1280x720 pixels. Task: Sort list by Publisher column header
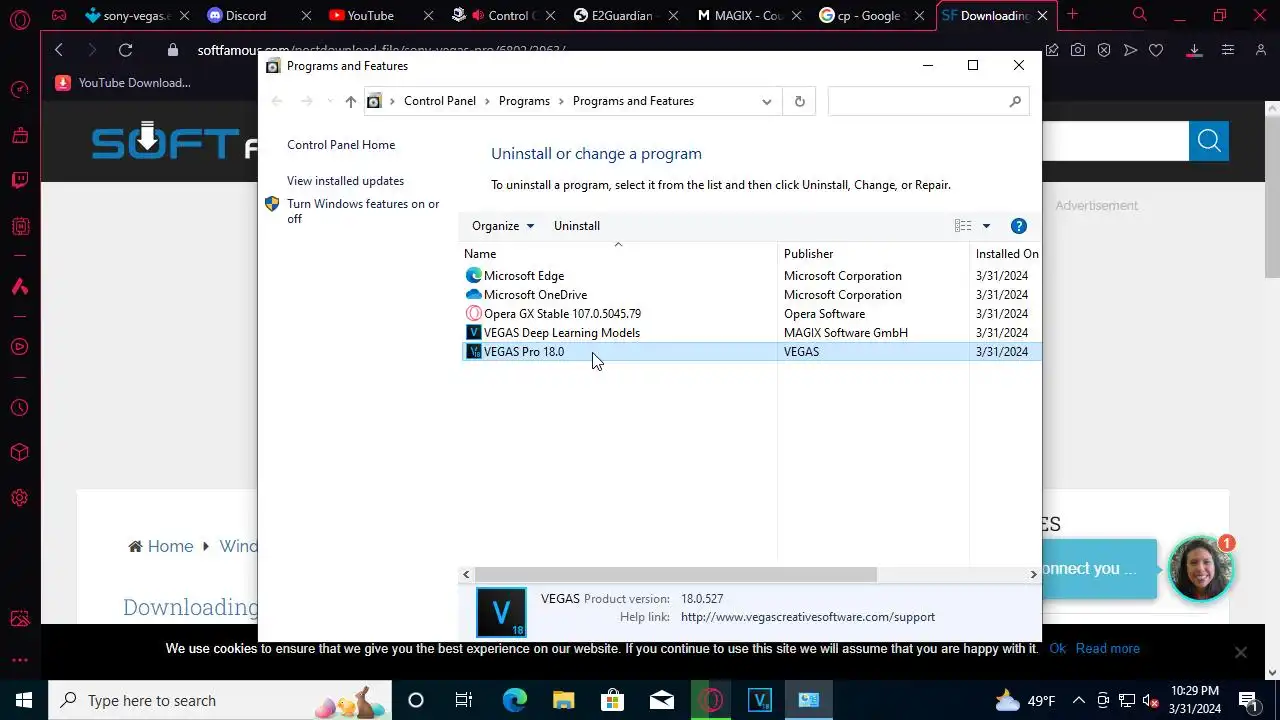(x=873, y=254)
